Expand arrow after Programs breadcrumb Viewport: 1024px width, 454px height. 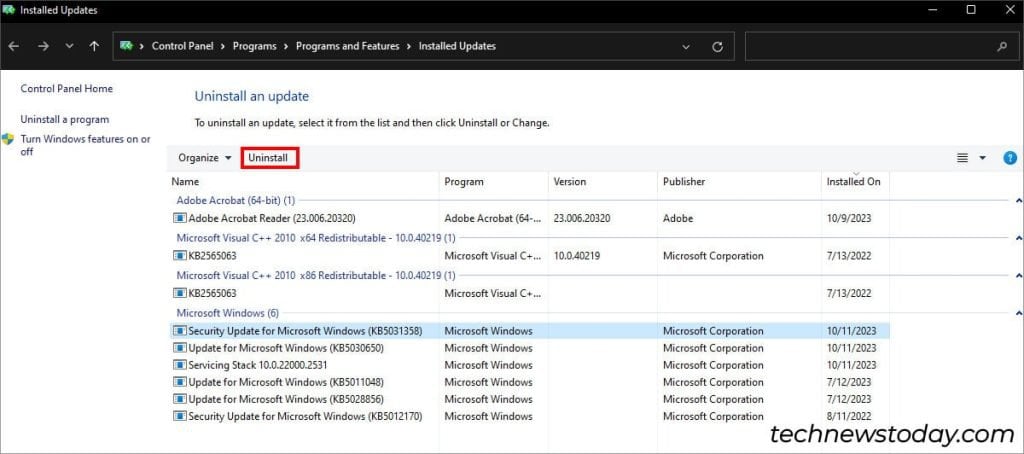pyautogui.click(x=286, y=46)
